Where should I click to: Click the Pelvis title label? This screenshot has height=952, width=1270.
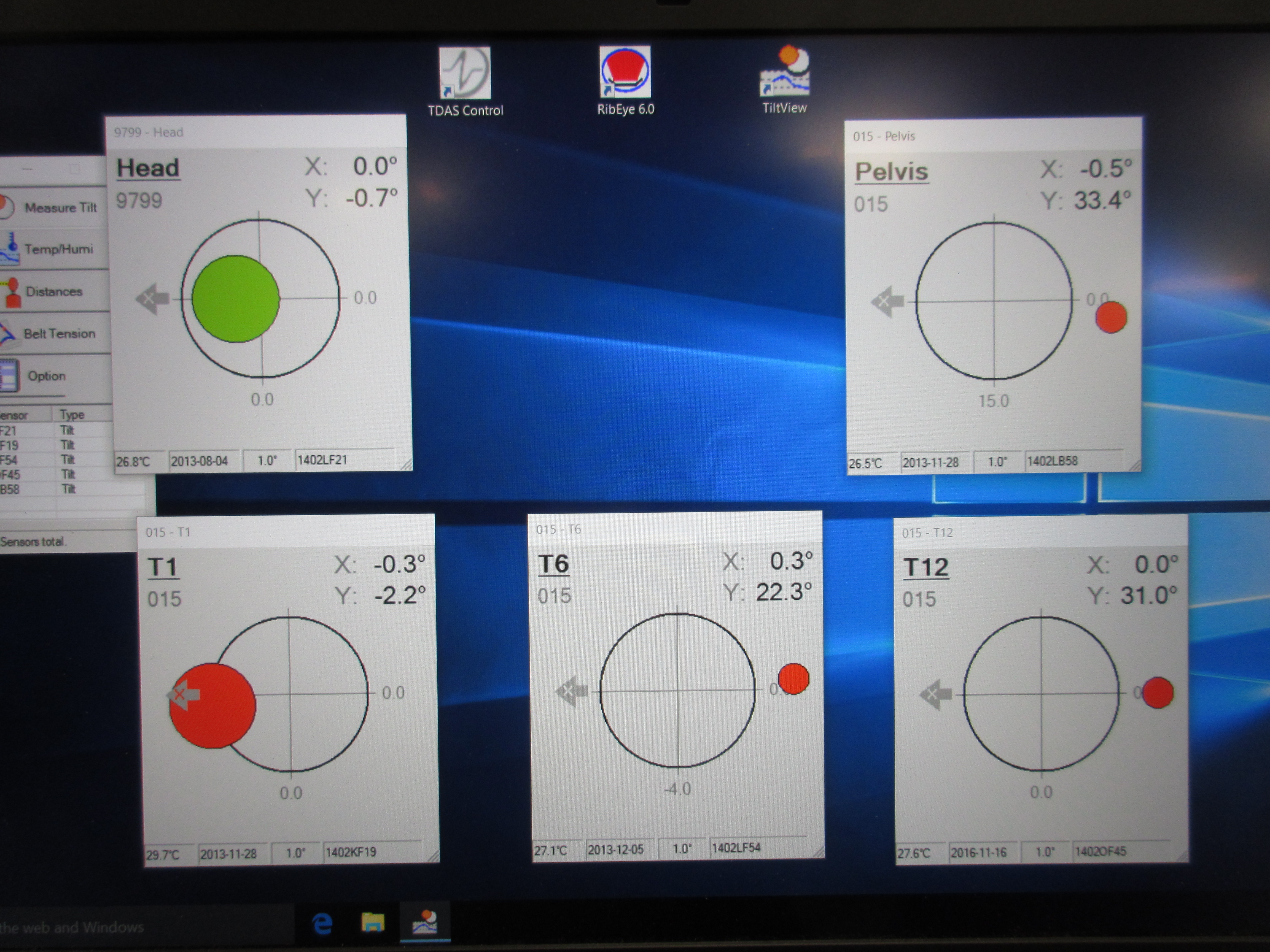pyautogui.click(x=891, y=172)
